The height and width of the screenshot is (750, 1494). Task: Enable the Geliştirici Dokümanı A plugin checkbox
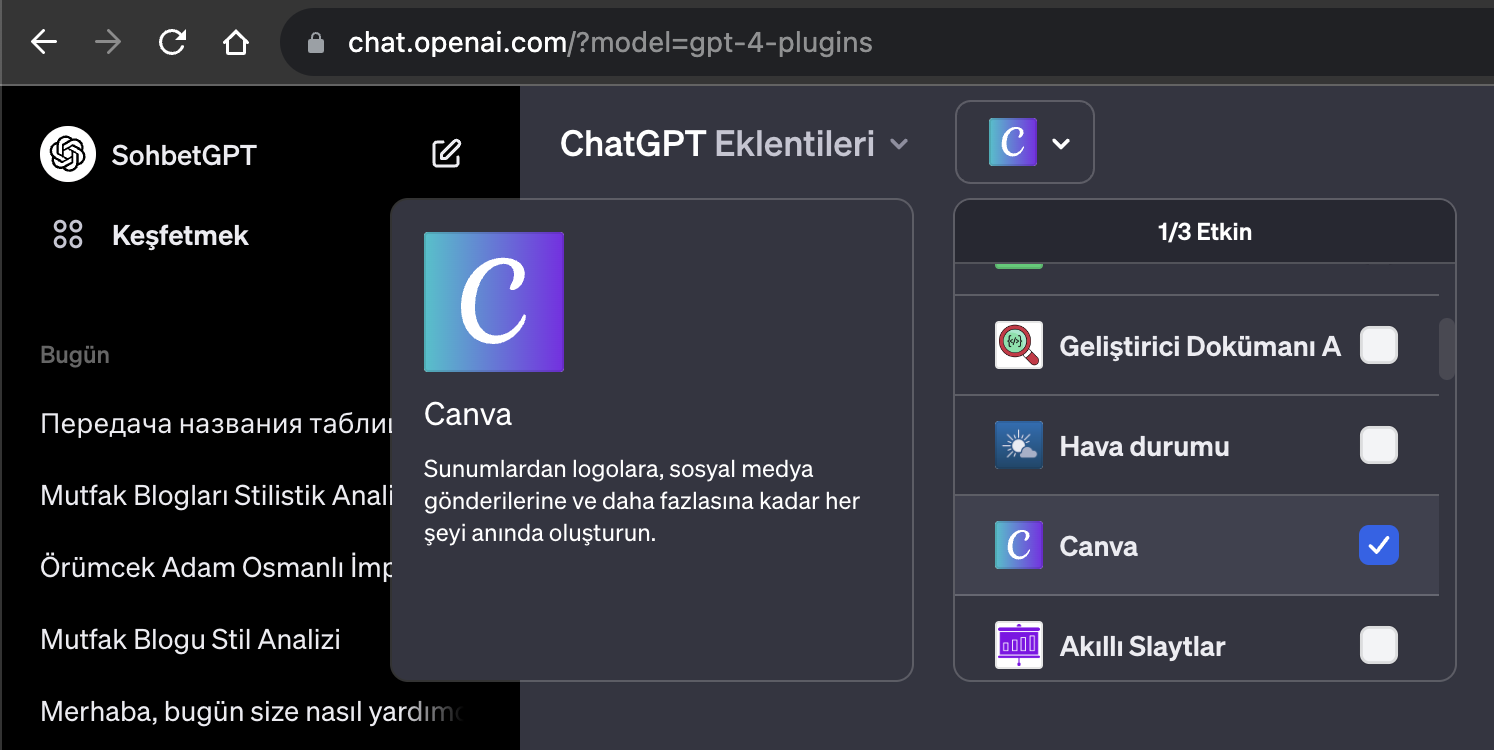click(1379, 345)
